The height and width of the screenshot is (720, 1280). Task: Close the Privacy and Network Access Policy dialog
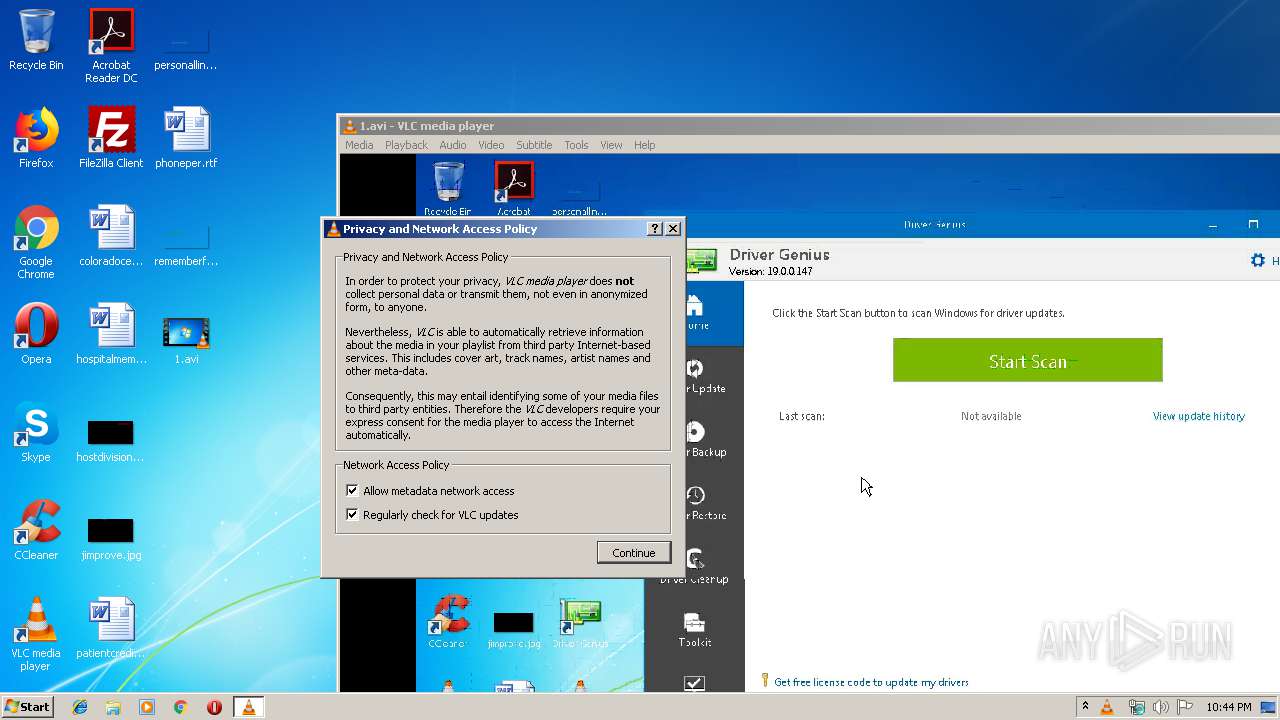tap(673, 229)
